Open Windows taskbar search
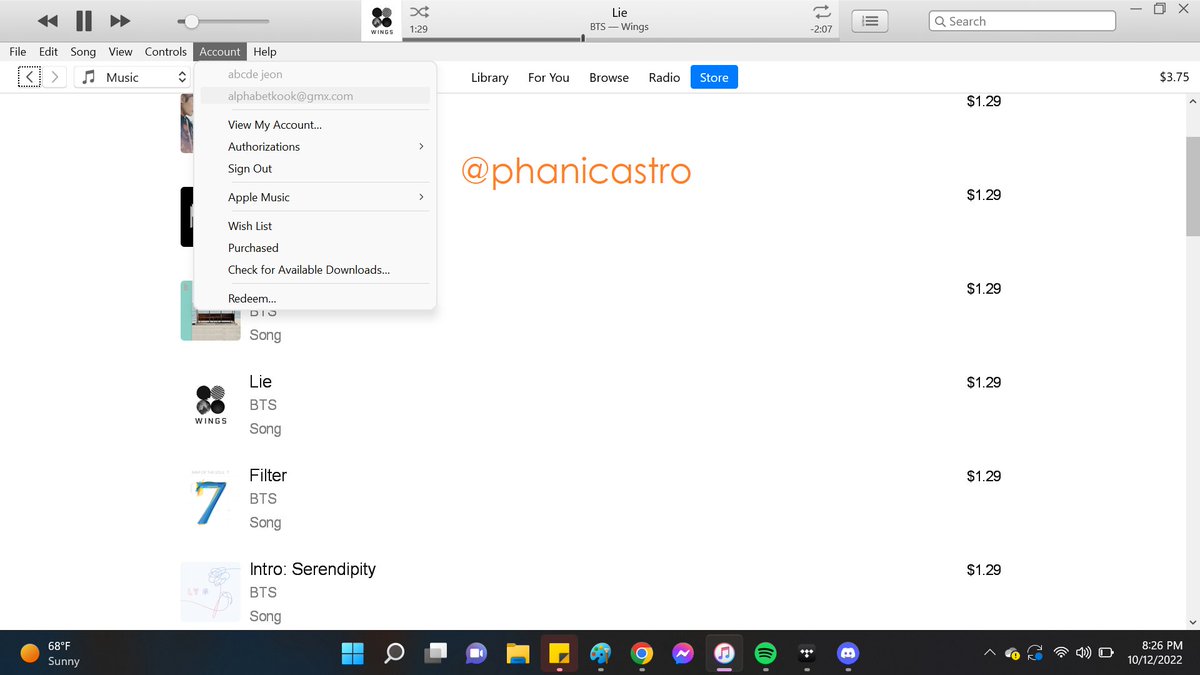The image size is (1200, 675). pyautogui.click(x=394, y=653)
